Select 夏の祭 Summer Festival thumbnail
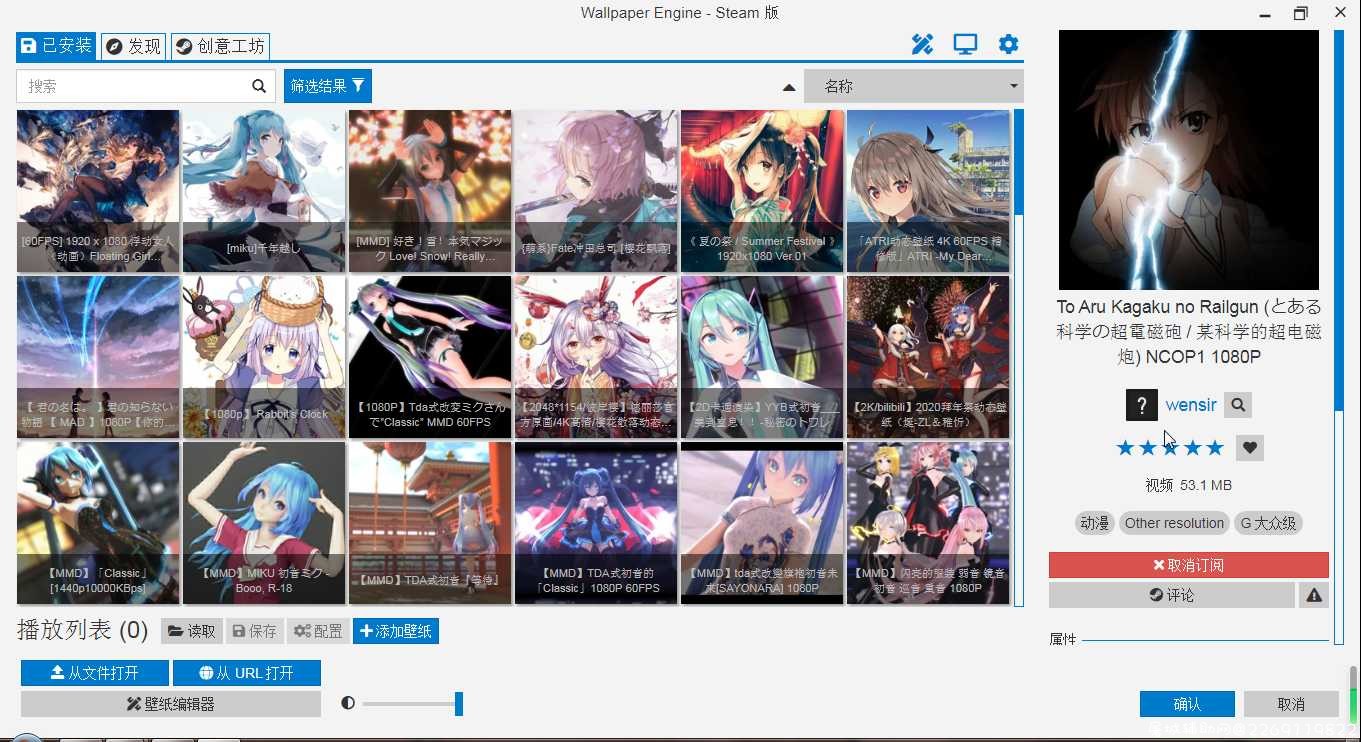The image size is (1361, 742). point(762,191)
